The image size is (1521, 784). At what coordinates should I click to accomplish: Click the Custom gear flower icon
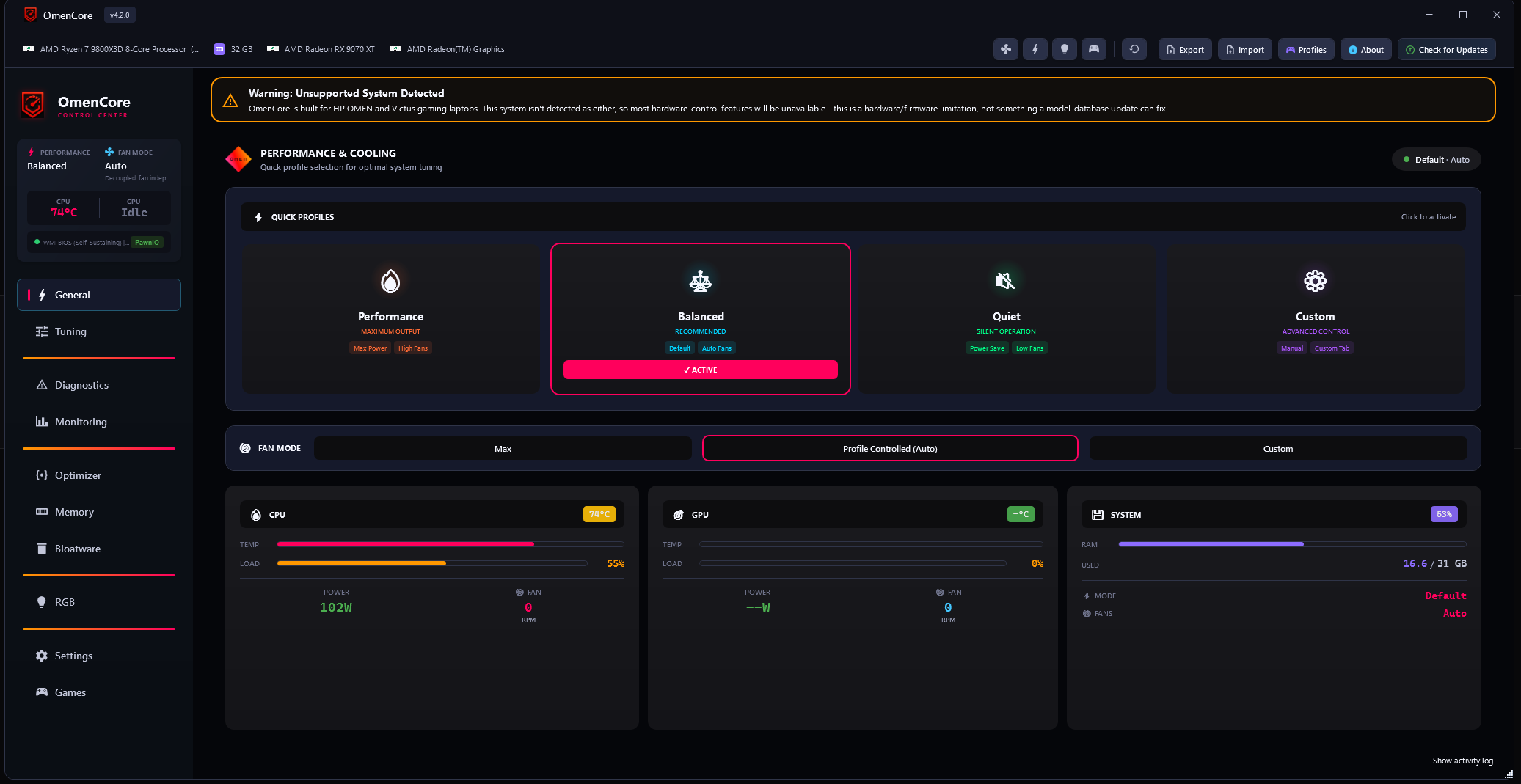click(x=1315, y=281)
